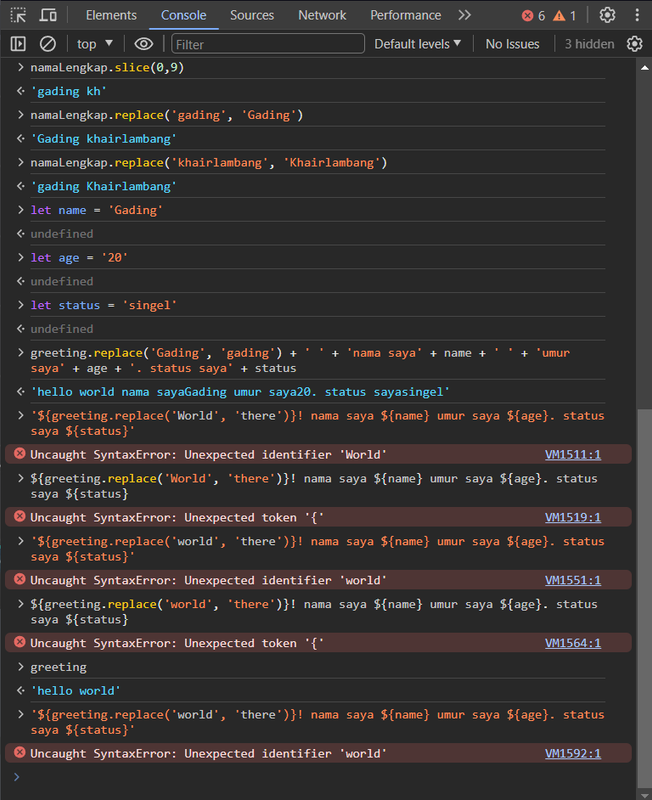Open the top JavaScript context dropdown
The image size is (652, 800).
pos(95,44)
